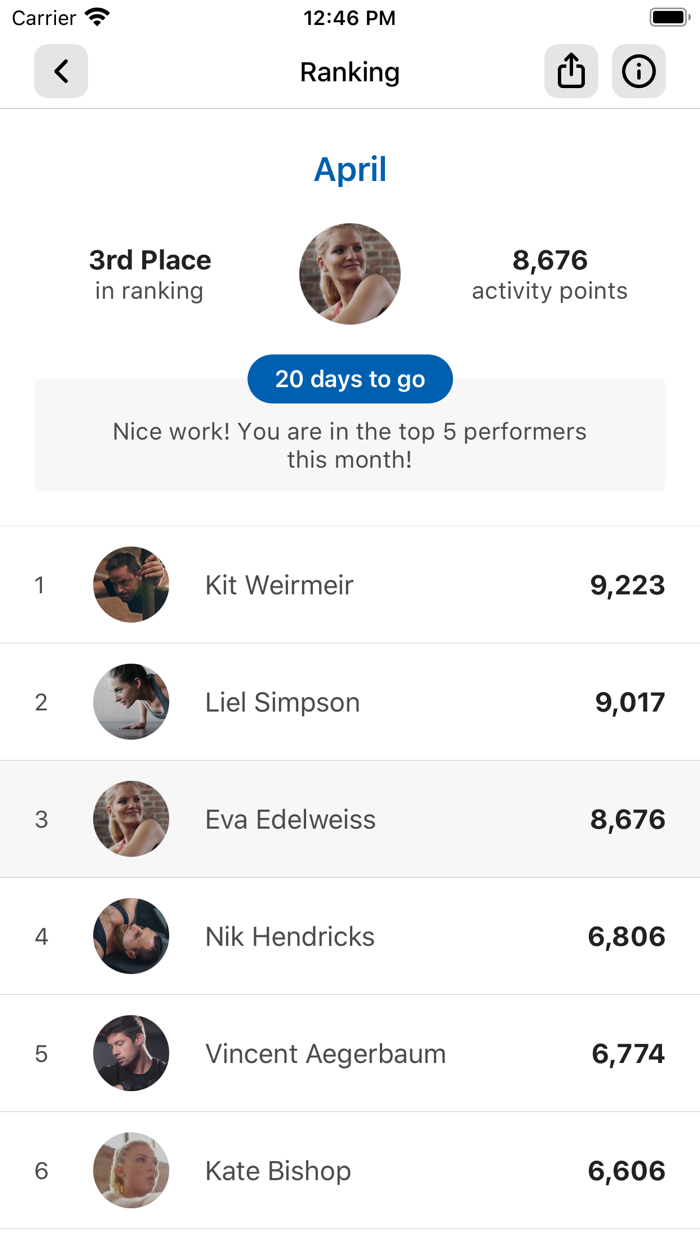Tap Liel Simpson's 9,017 score
Viewport: 700px width, 1244px height.
pyautogui.click(x=630, y=702)
